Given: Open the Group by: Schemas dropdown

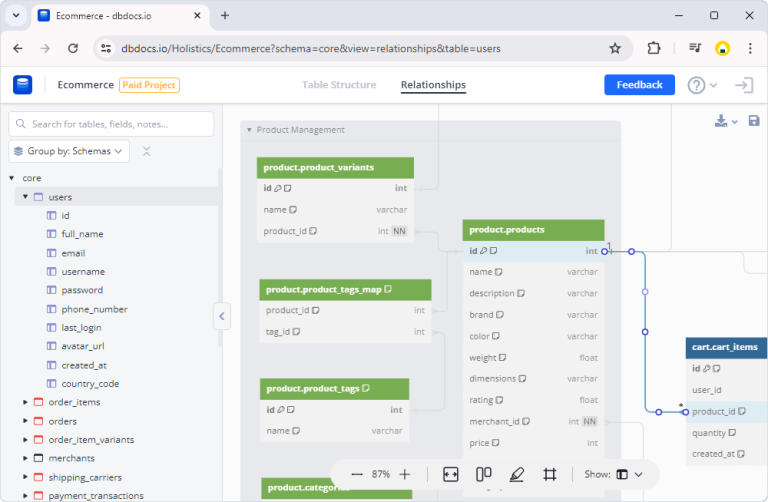Looking at the screenshot, I should [x=69, y=151].
